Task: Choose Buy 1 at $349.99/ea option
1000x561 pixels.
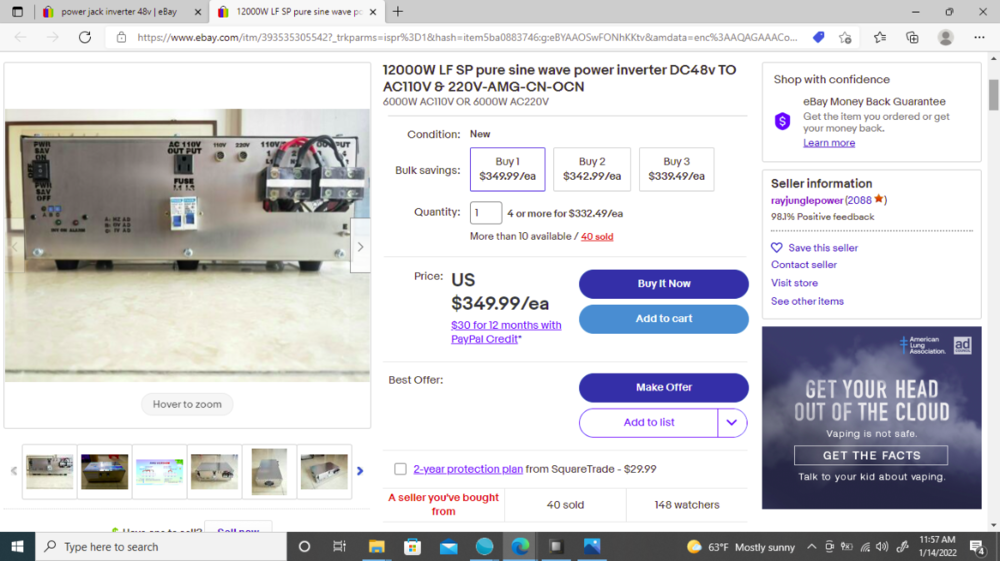Action: coord(508,169)
